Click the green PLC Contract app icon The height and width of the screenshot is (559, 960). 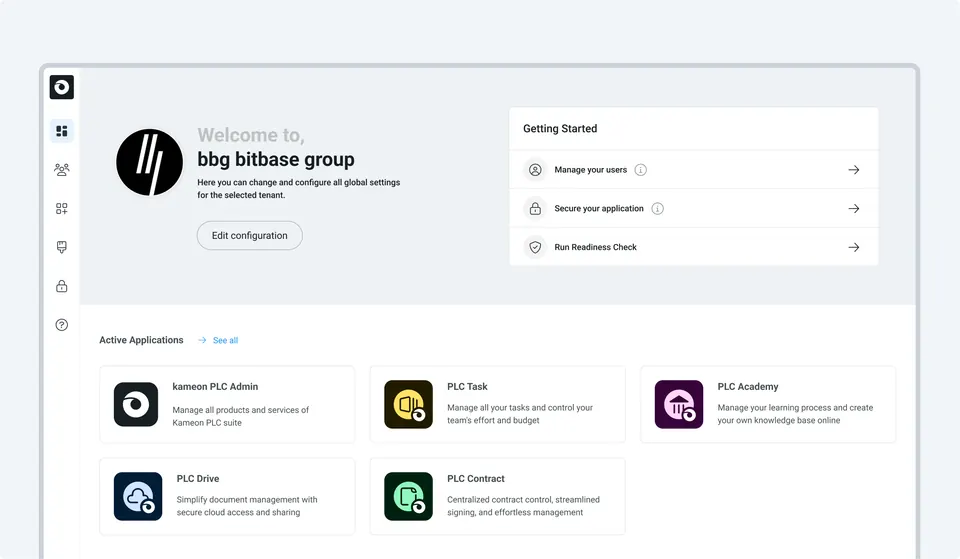408,496
